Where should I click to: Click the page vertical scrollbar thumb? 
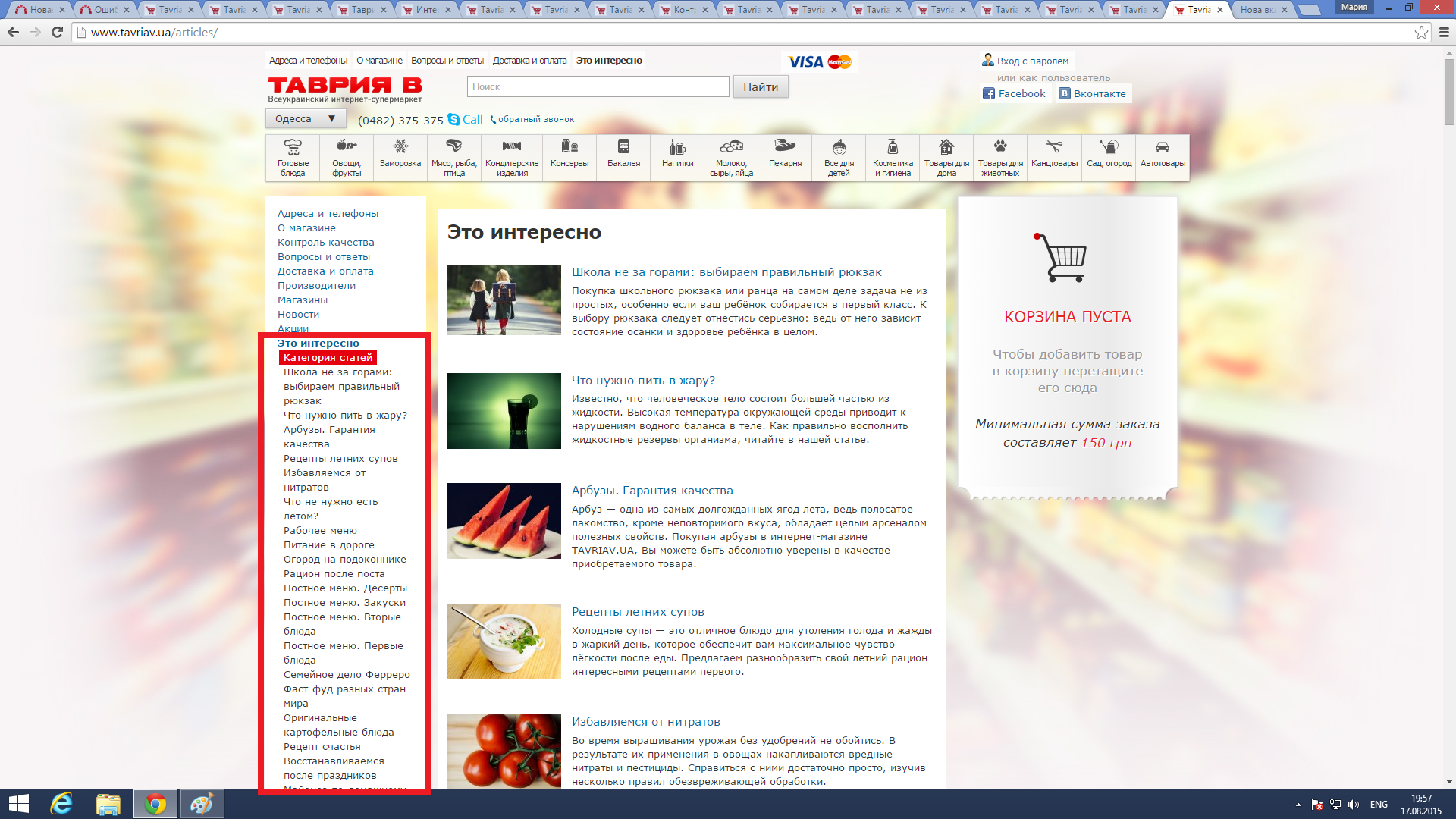pyautogui.click(x=1449, y=91)
